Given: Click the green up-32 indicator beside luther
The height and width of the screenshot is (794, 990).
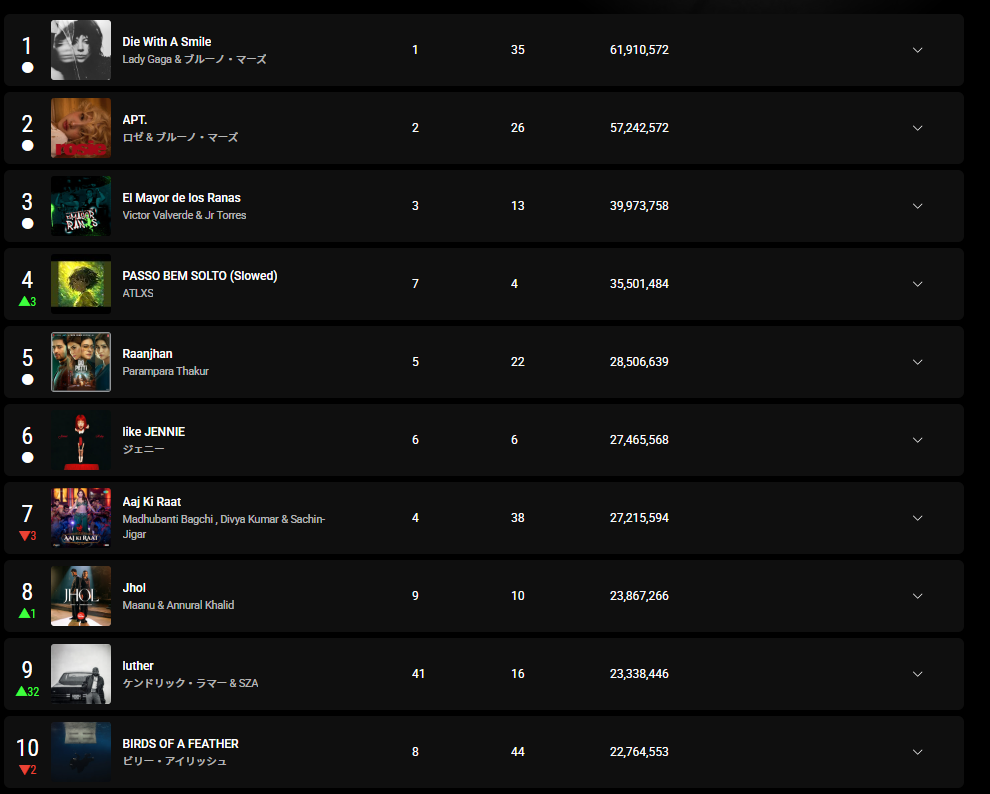Looking at the screenshot, I should point(27,691).
